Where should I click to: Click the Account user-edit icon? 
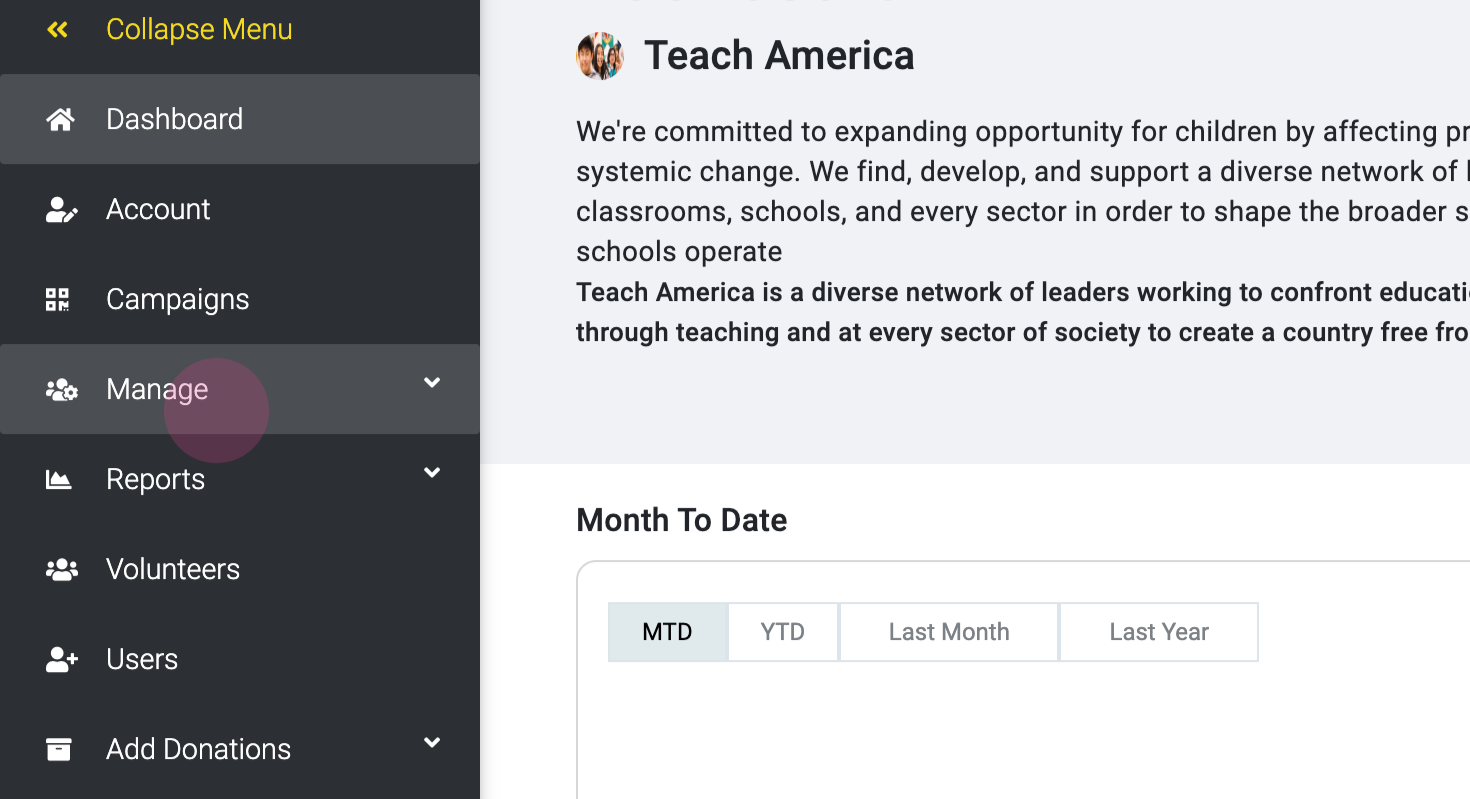pos(61,210)
